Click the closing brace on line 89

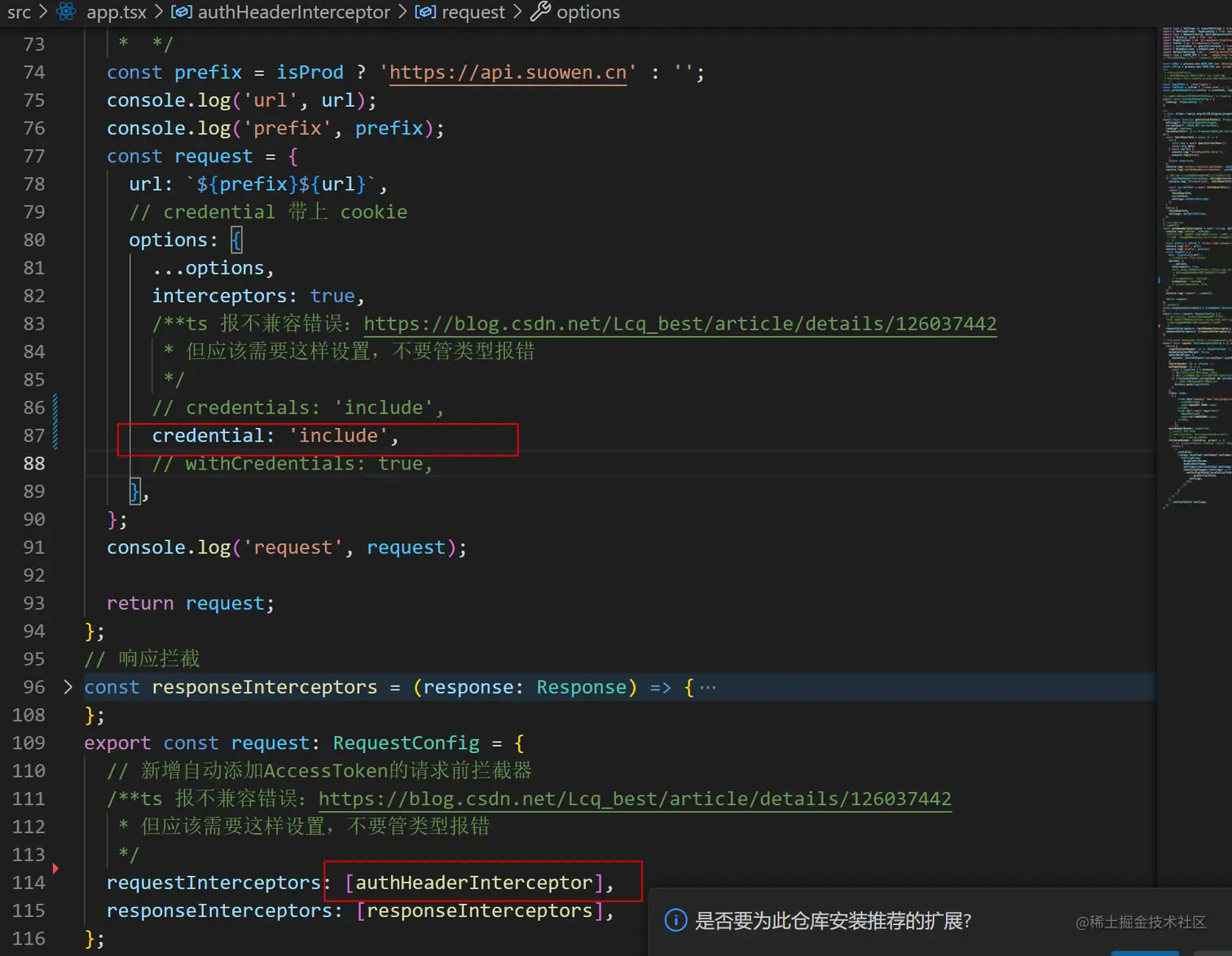click(135, 491)
